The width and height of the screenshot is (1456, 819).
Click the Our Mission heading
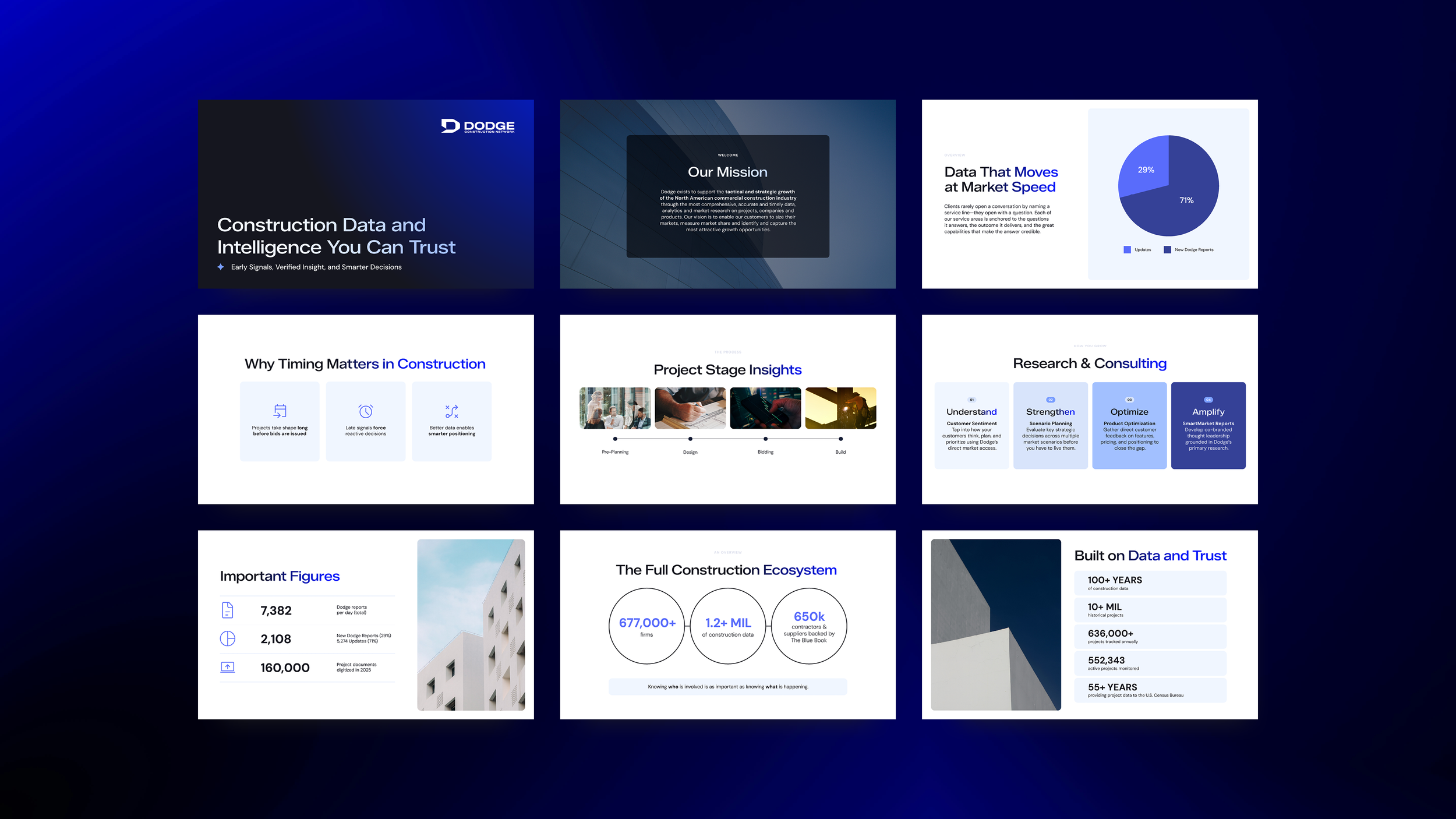click(x=727, y=172)
